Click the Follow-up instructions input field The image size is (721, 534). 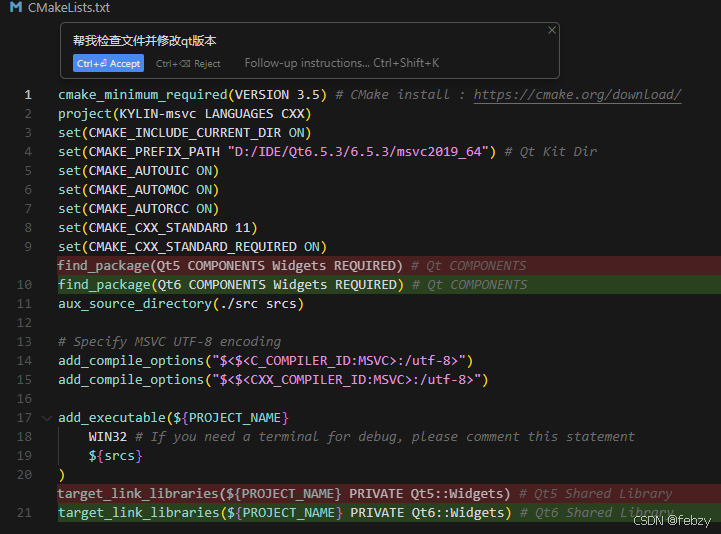click(342, 63)
